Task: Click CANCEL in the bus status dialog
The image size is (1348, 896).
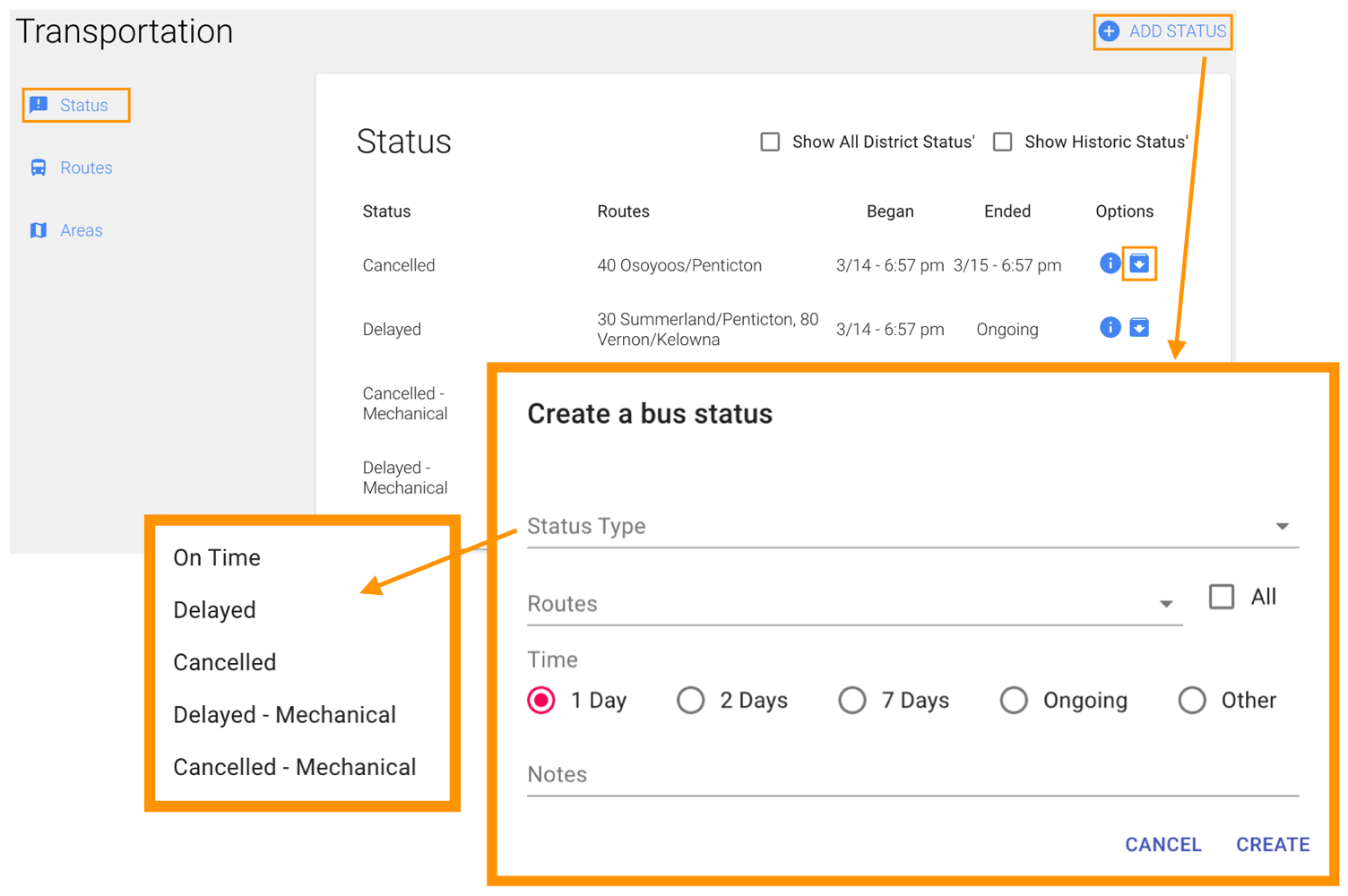Action: point(1163,844)
